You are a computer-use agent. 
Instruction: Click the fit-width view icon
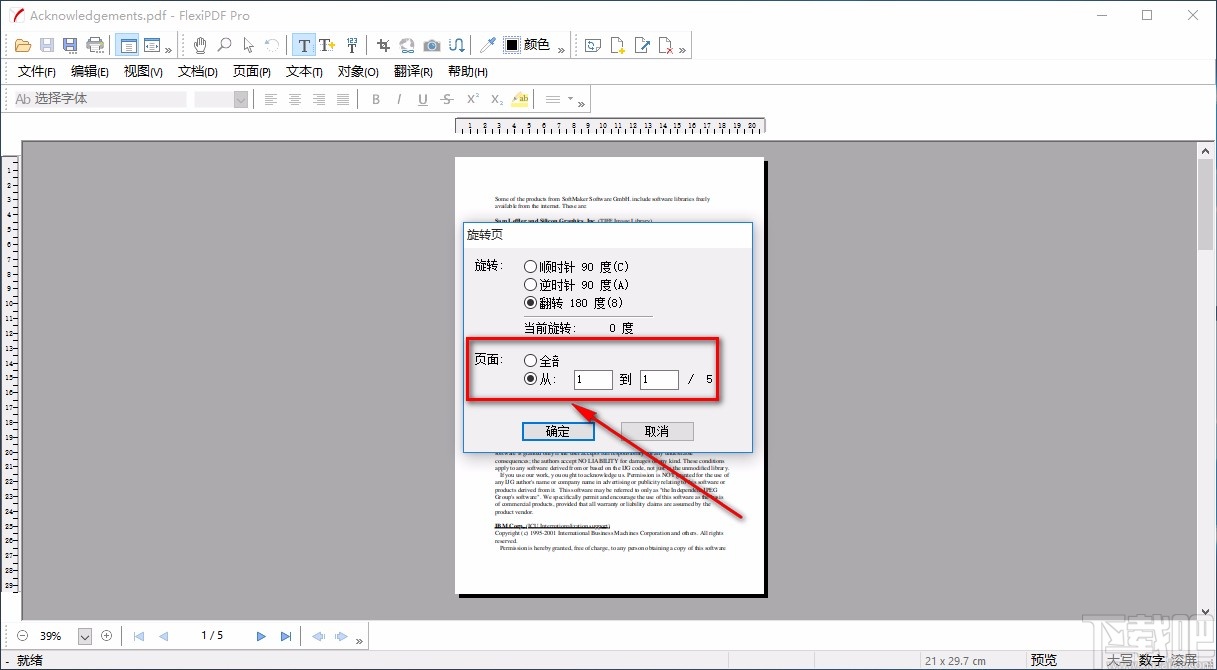click(x=152, y=45)
